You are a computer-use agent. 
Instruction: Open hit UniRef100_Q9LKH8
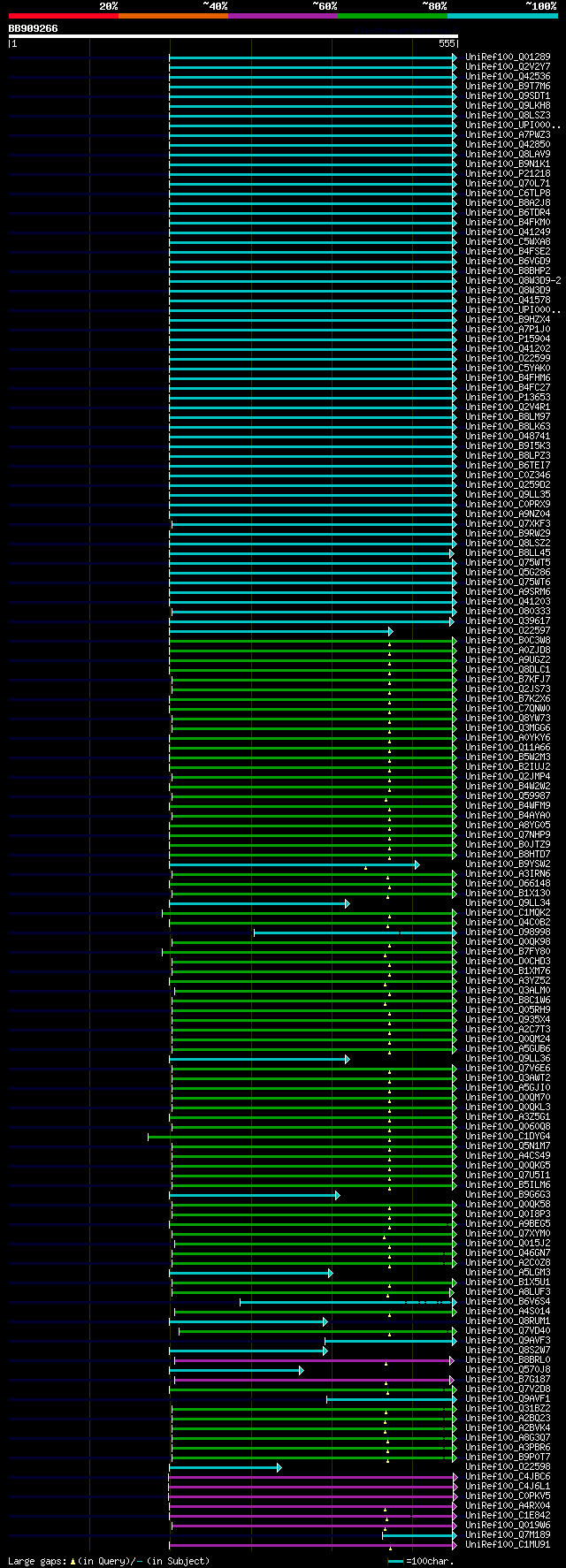[x=508, y=105]
